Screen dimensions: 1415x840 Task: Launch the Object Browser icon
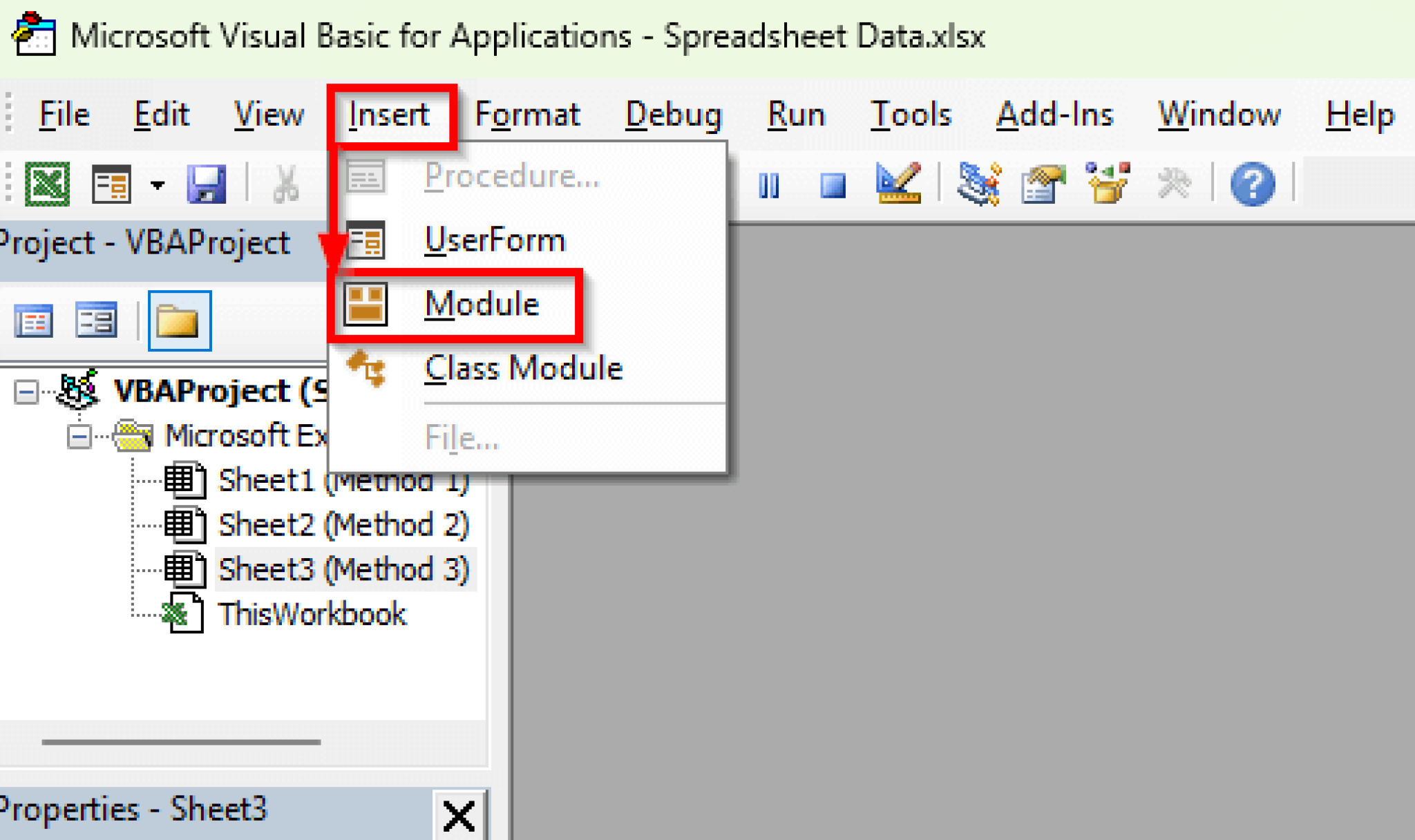pos(1105,183)
